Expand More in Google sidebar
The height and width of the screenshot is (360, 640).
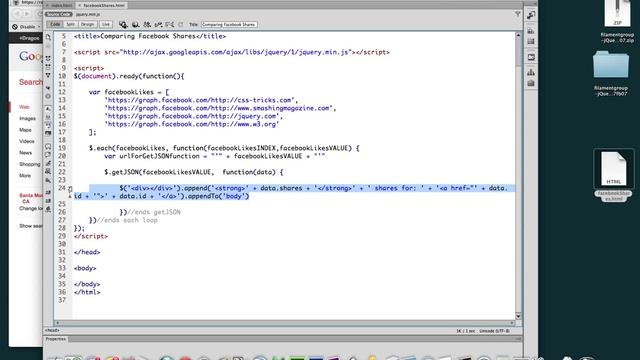(x=25, y=176)
